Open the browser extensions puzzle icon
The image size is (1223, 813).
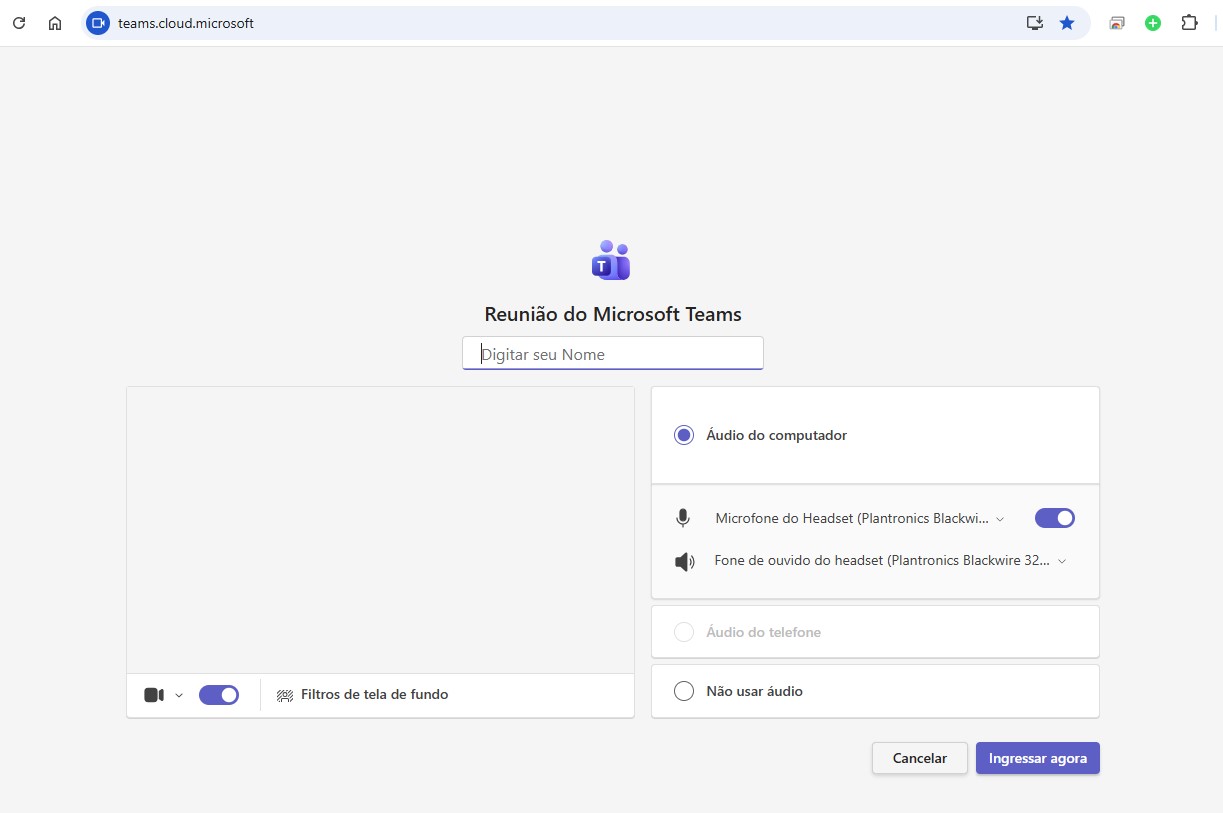pos(1189,22)
